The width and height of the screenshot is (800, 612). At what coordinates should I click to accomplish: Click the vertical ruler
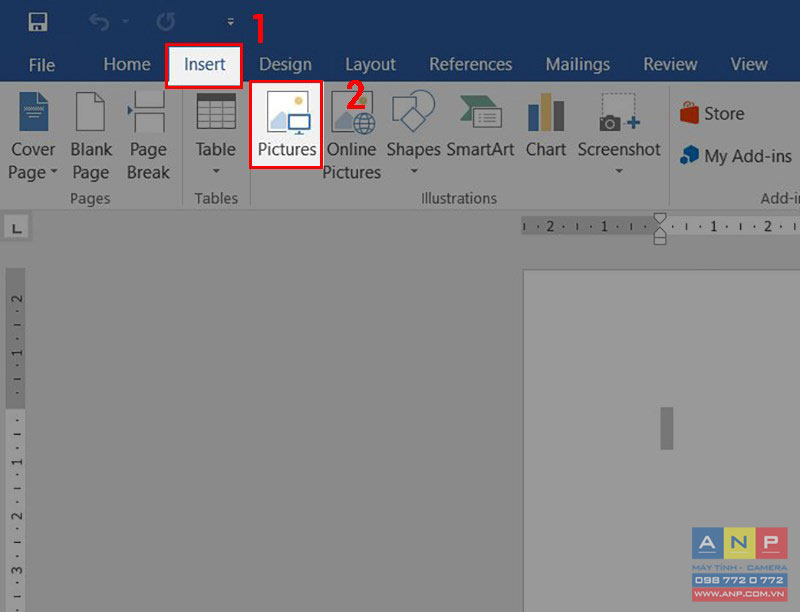pyautogui.click(x=16, y=440)
